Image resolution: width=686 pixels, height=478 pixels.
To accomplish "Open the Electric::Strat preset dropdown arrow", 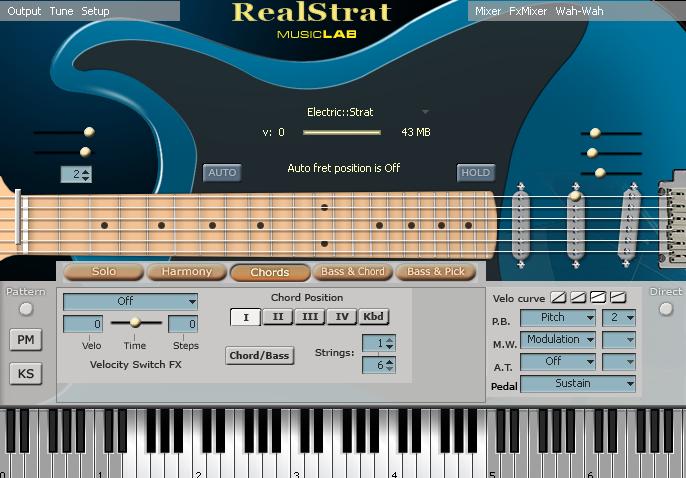I will pyautogui.click(x=425, y=112).
